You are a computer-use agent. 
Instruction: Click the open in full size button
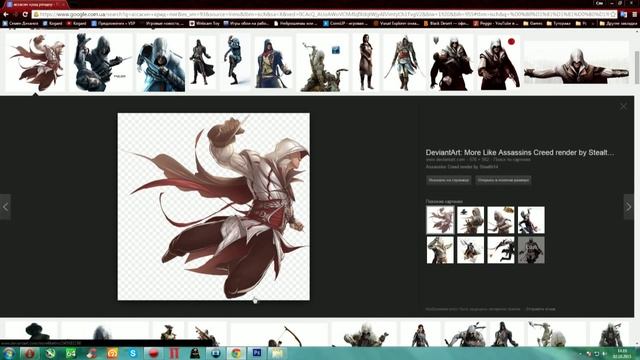pos(503,180)
